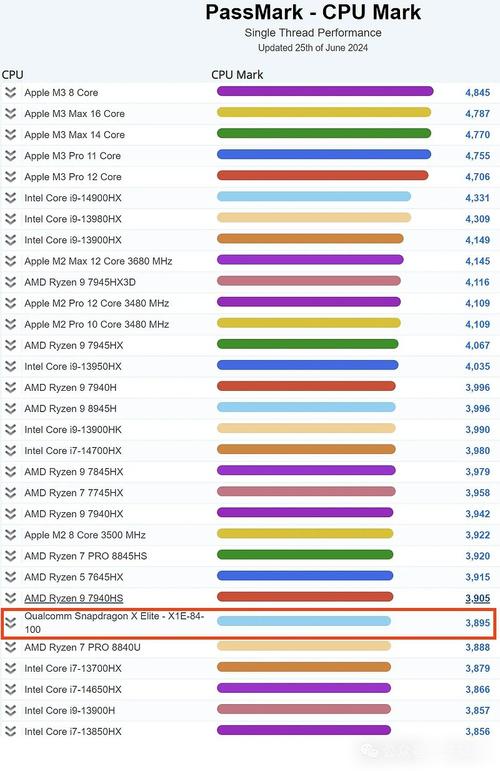500x771 pixels.
Task: Click the 4,845 score value
Action: click(477, 92)
